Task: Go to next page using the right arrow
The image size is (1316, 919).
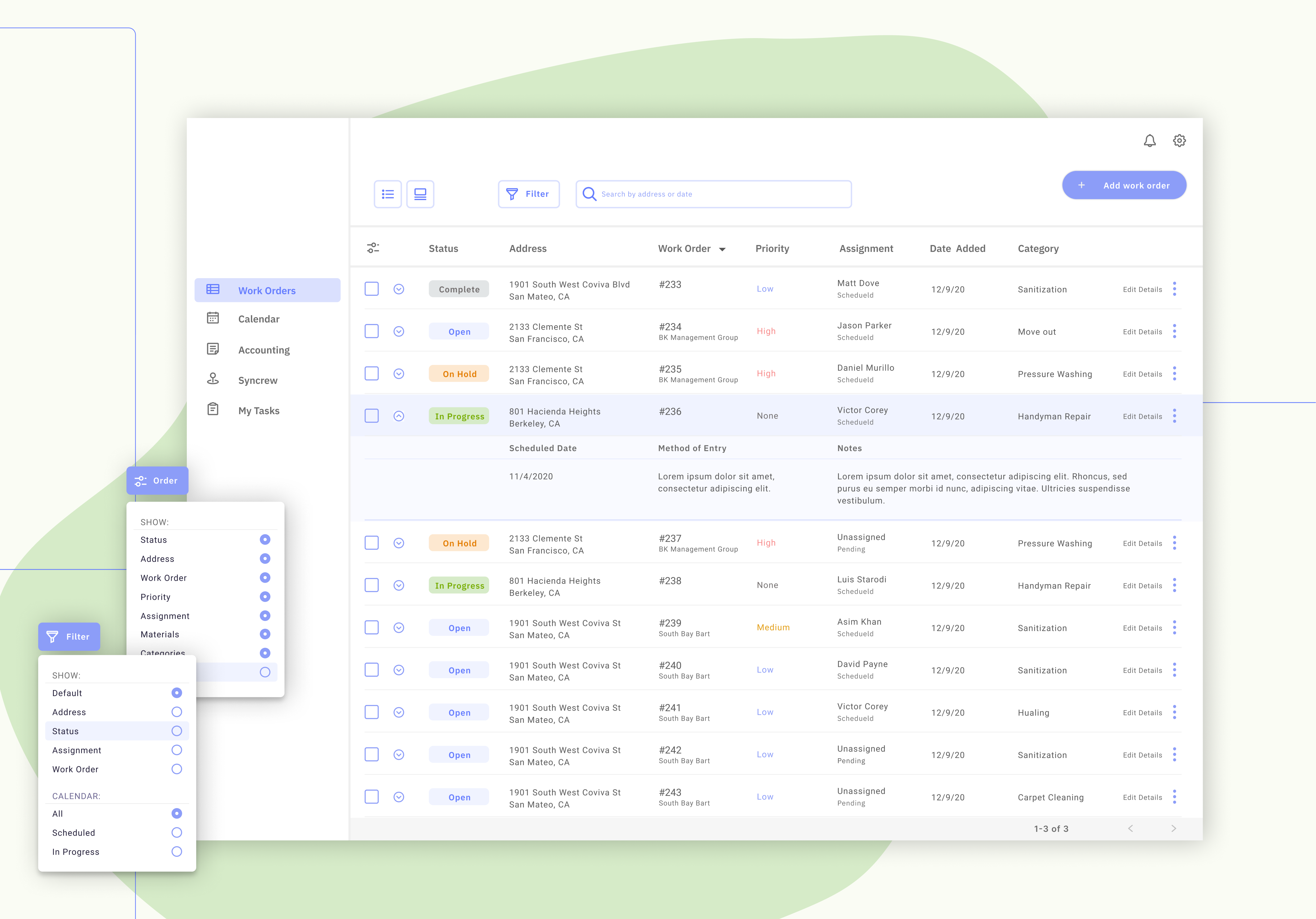Action: (x=1173, y=829)
